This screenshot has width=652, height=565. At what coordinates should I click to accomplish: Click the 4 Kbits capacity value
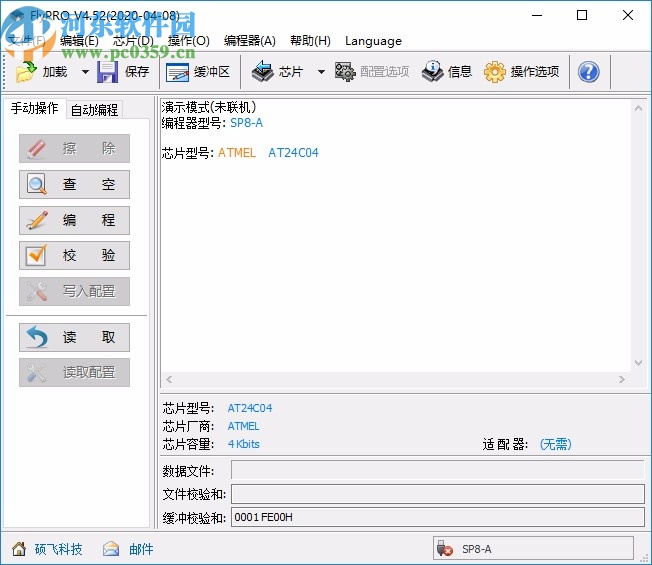(x=243, y=444)
